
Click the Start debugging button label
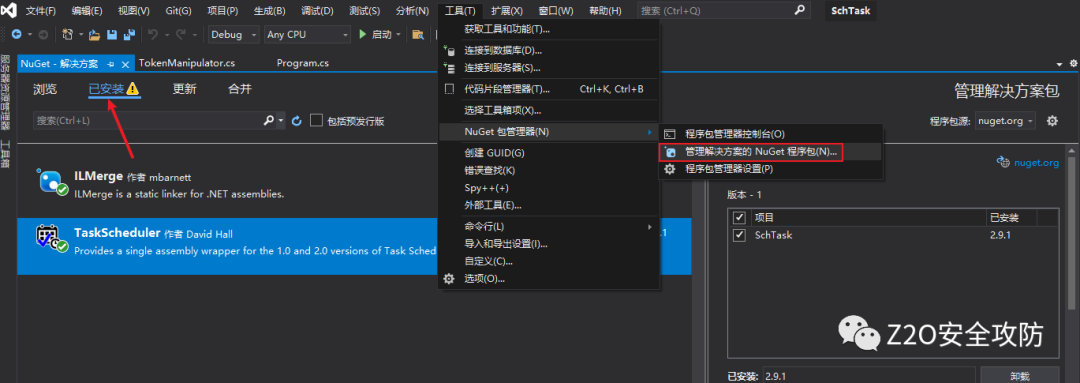pos(382,34)
